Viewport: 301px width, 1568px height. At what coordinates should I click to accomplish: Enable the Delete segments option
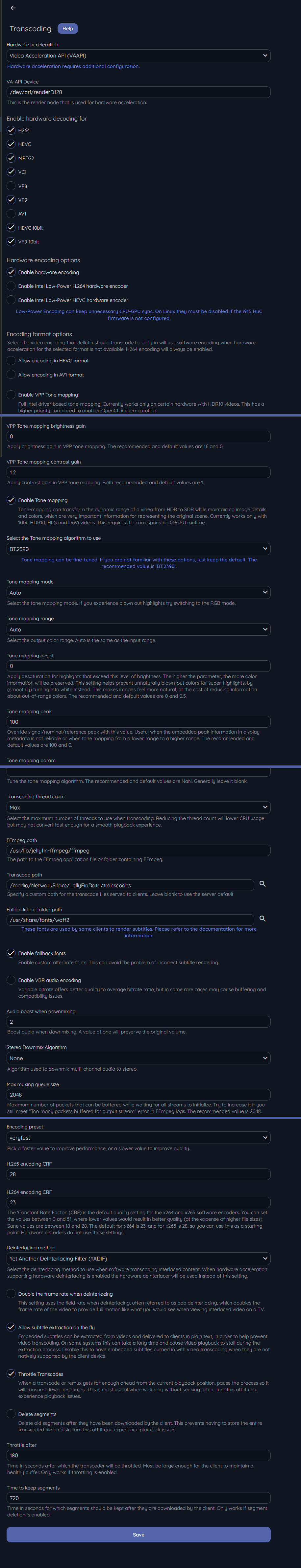(11, 1413)
